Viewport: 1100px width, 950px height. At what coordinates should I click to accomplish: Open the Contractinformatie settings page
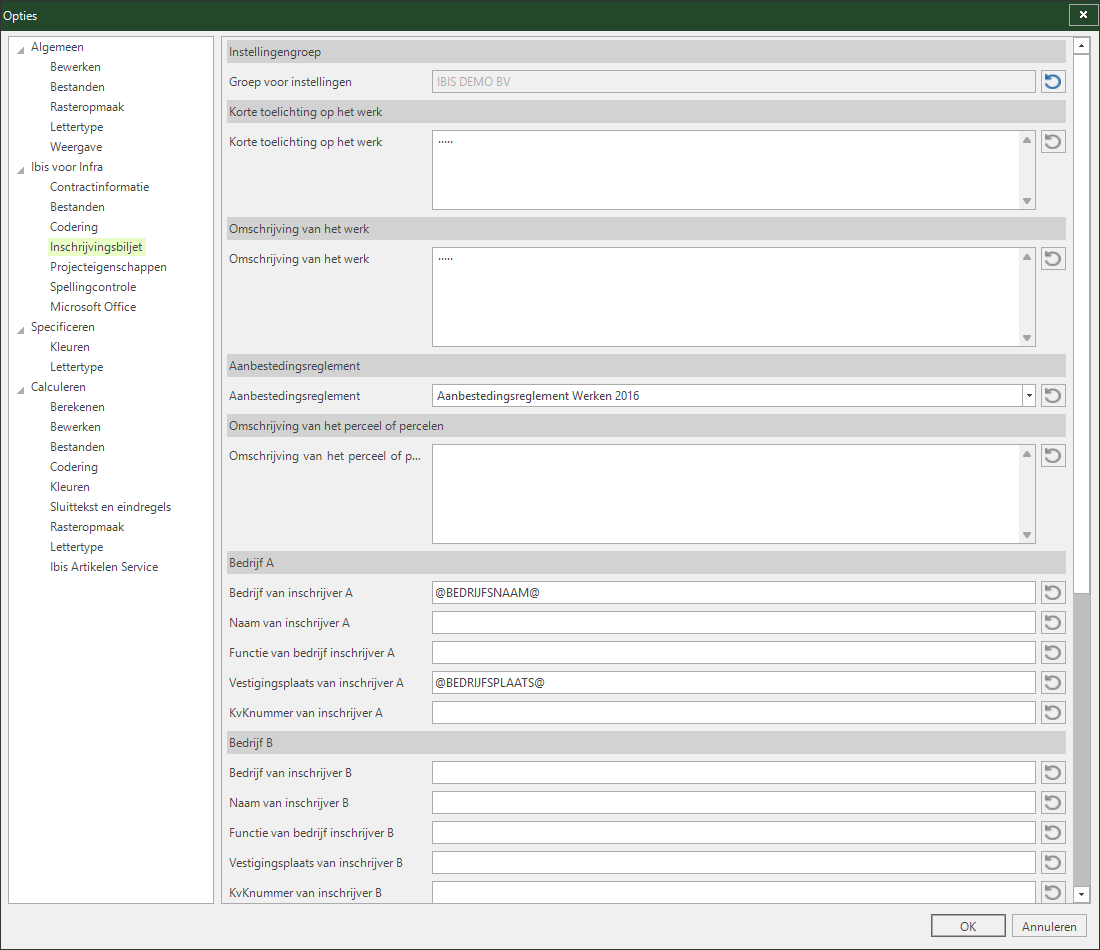tap(100, 187)
